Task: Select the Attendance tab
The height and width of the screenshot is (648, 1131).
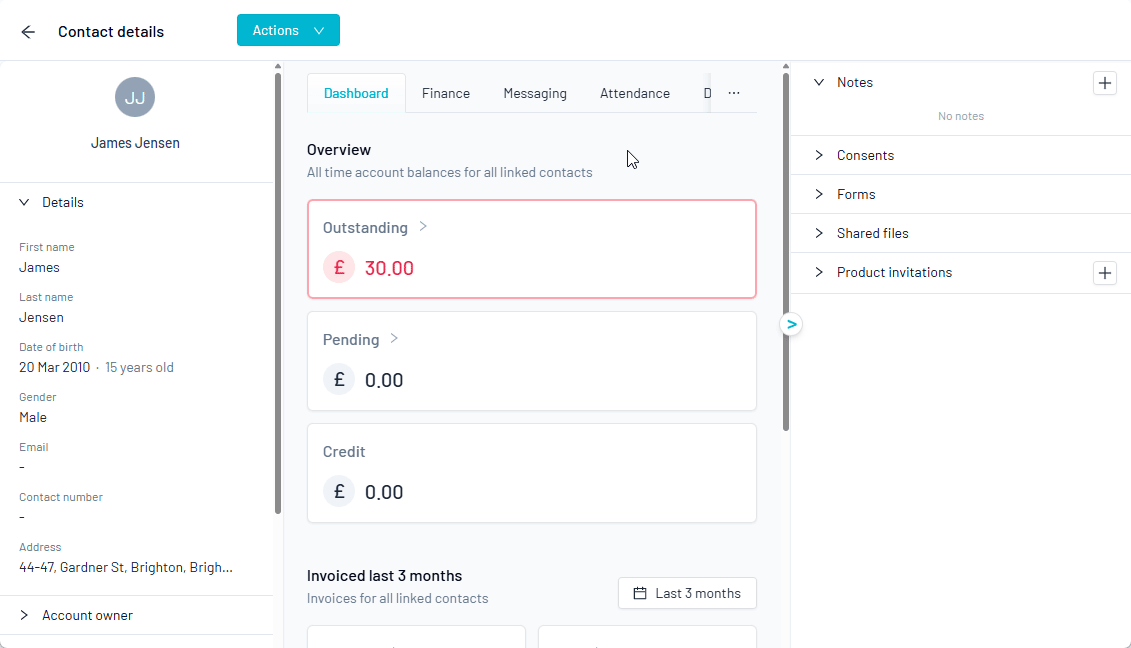Action: (x=634, y=92)
